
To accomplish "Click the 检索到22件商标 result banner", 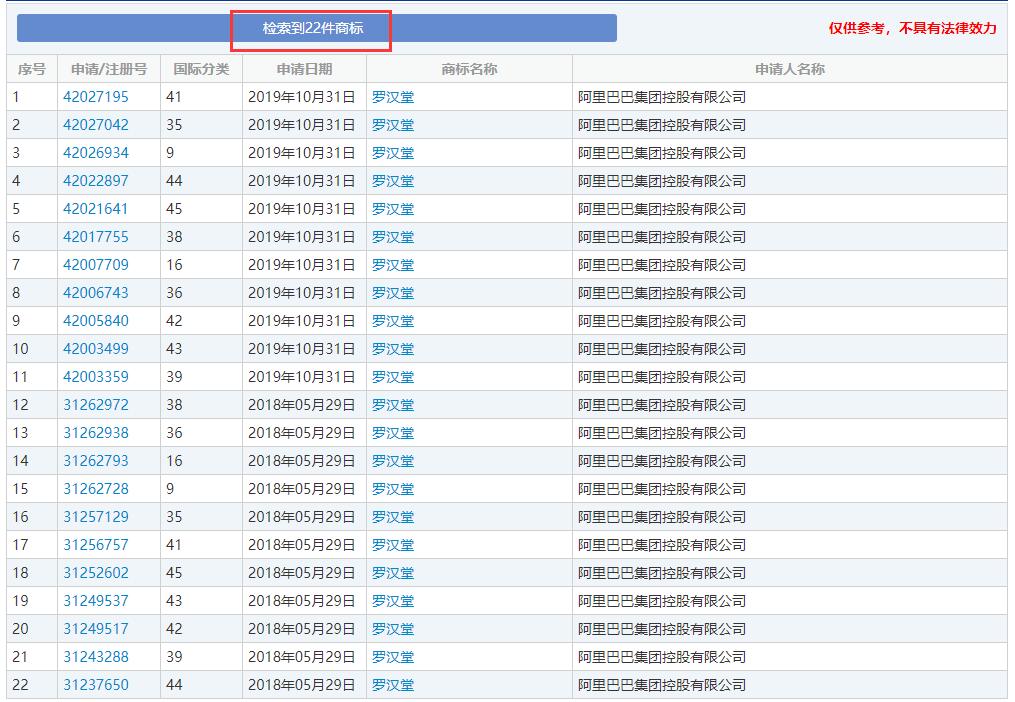I will [317, 28].
